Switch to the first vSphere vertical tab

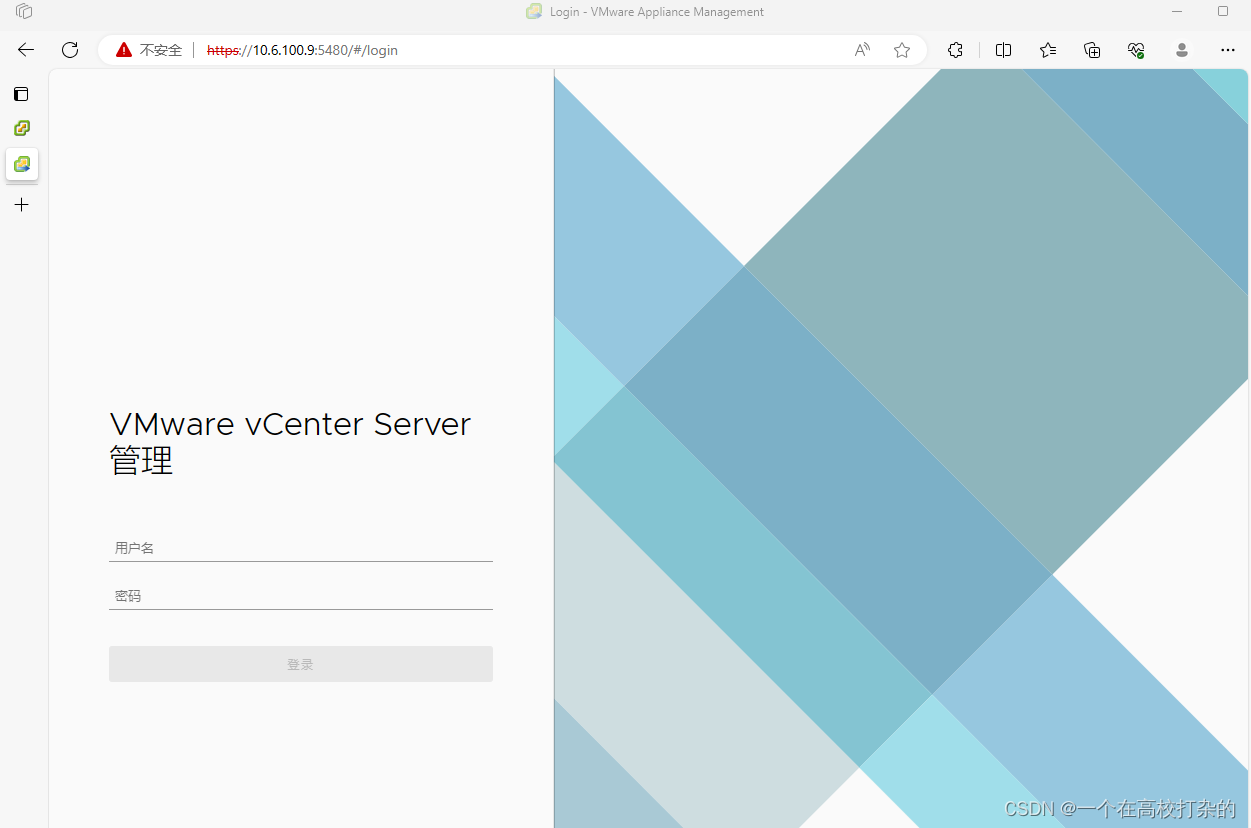click(21, 128)
